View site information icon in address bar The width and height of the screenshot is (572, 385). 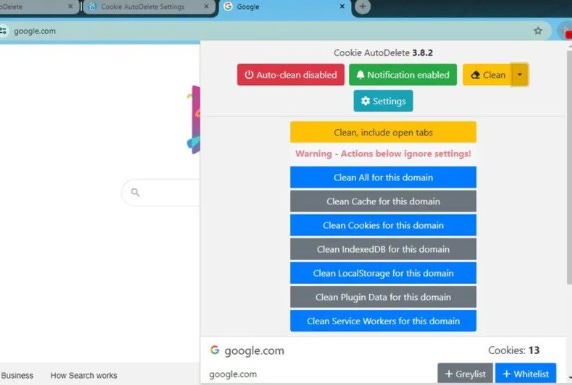(x=4, y=31)
